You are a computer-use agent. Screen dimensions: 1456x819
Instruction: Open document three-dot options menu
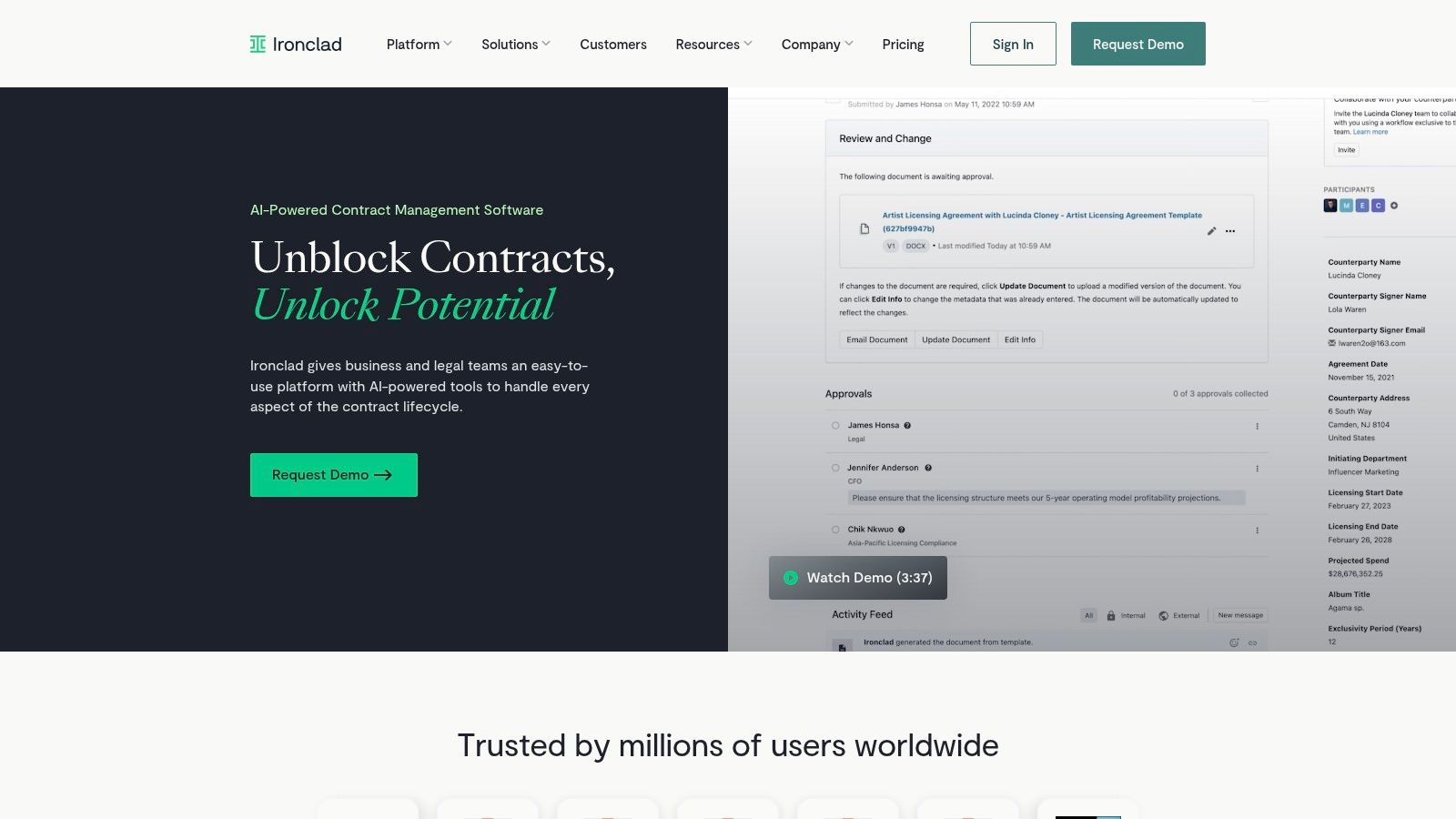[1230, 231]
